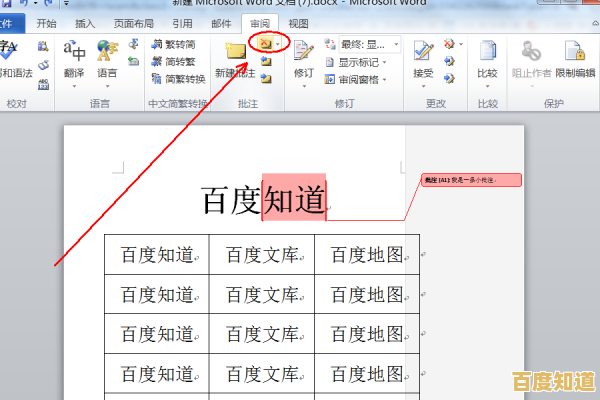Expand the delete comment dropdown arrow
Viewport: 600px width, 400px height.
click(278, 44)
